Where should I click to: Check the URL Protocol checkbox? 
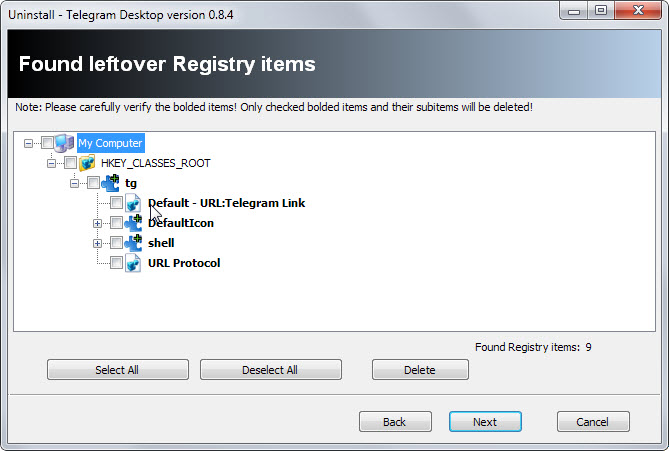coord(116,262)
